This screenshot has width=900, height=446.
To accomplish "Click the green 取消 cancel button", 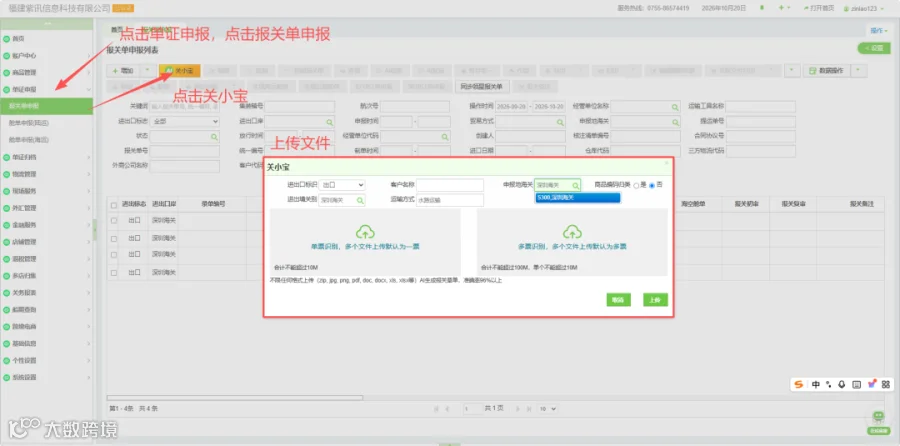I will 618,300.
